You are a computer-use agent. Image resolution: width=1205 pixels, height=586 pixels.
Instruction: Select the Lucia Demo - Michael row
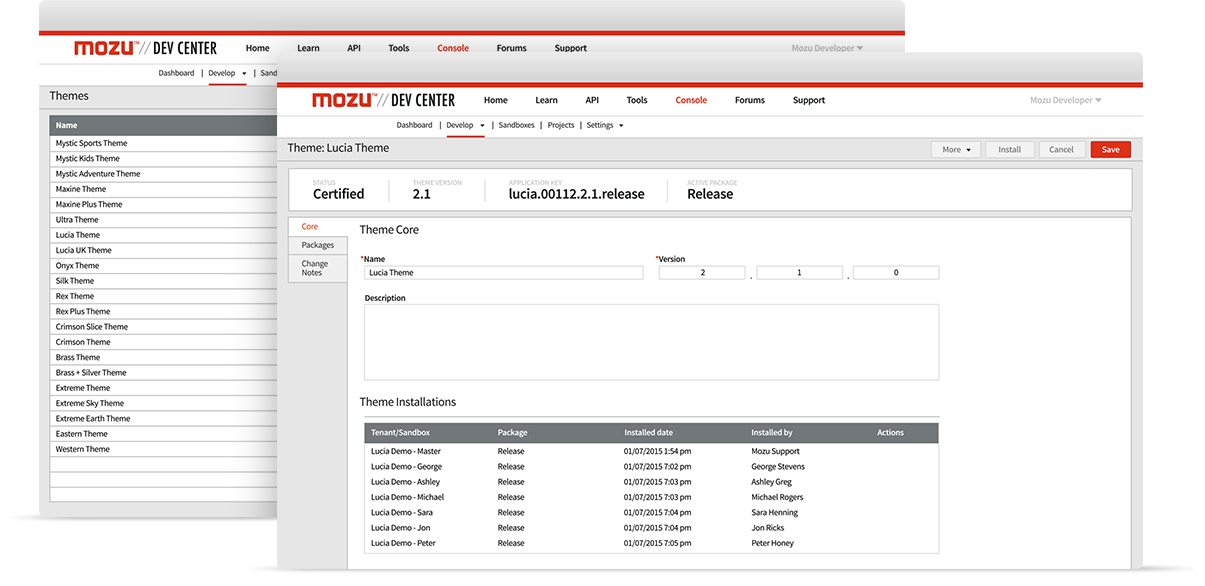651,497
